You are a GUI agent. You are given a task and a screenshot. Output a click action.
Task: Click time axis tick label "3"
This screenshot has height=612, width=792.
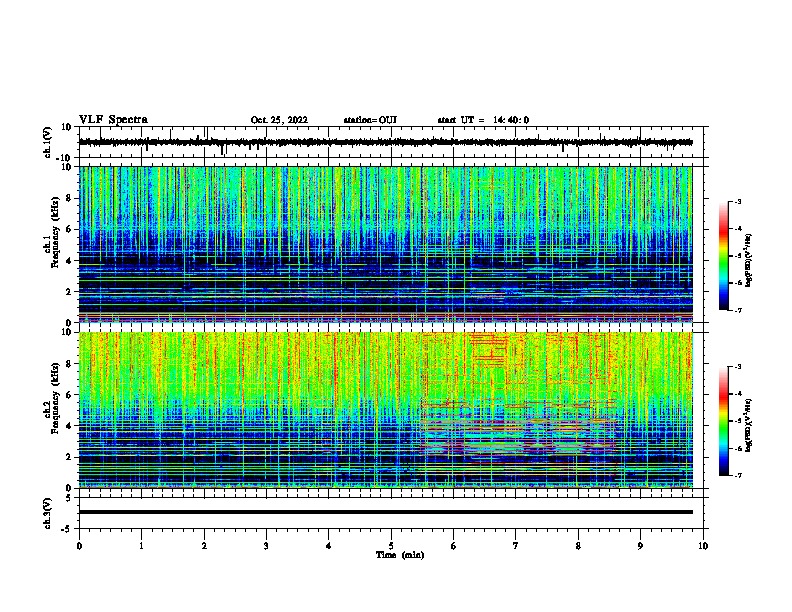[x=266, y=546]
